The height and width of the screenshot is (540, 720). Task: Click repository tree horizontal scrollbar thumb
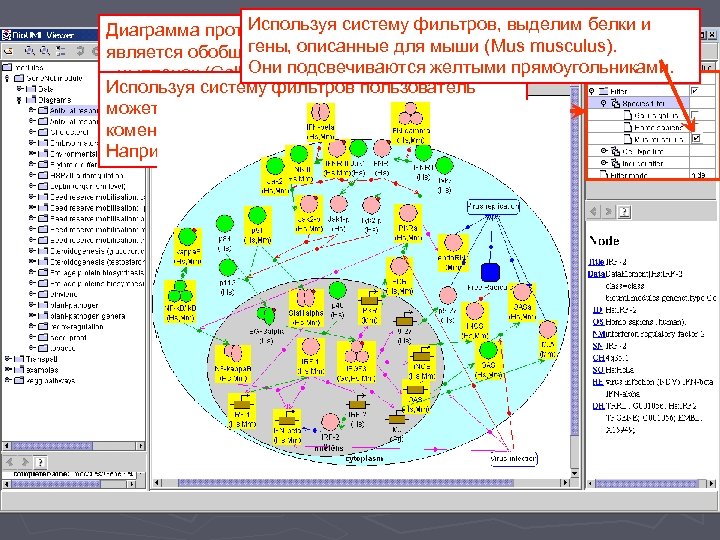(52, 445)
